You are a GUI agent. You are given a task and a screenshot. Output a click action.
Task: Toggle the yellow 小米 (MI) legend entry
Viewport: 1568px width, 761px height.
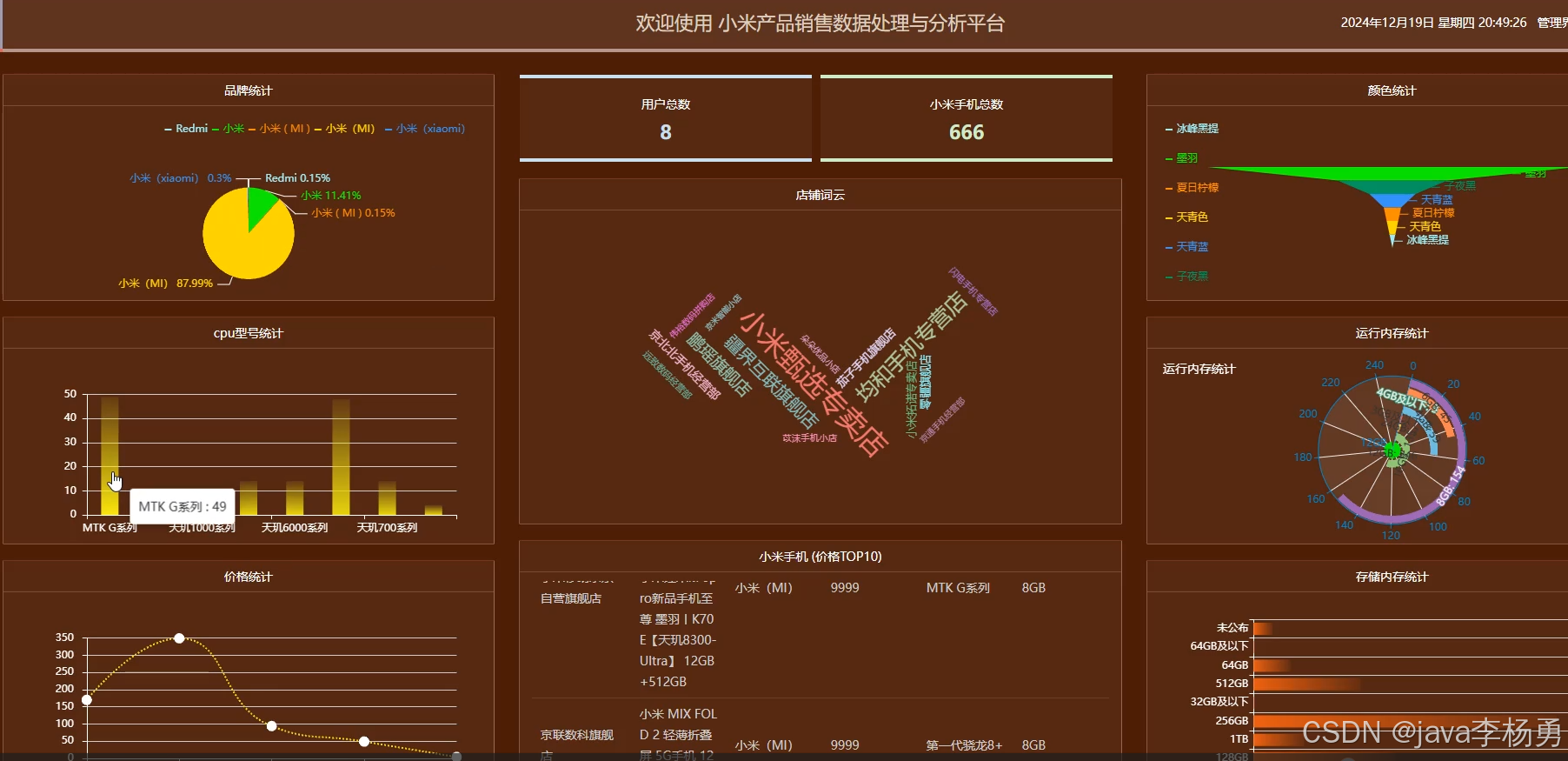pyautogui.click(x=345, y=129)
